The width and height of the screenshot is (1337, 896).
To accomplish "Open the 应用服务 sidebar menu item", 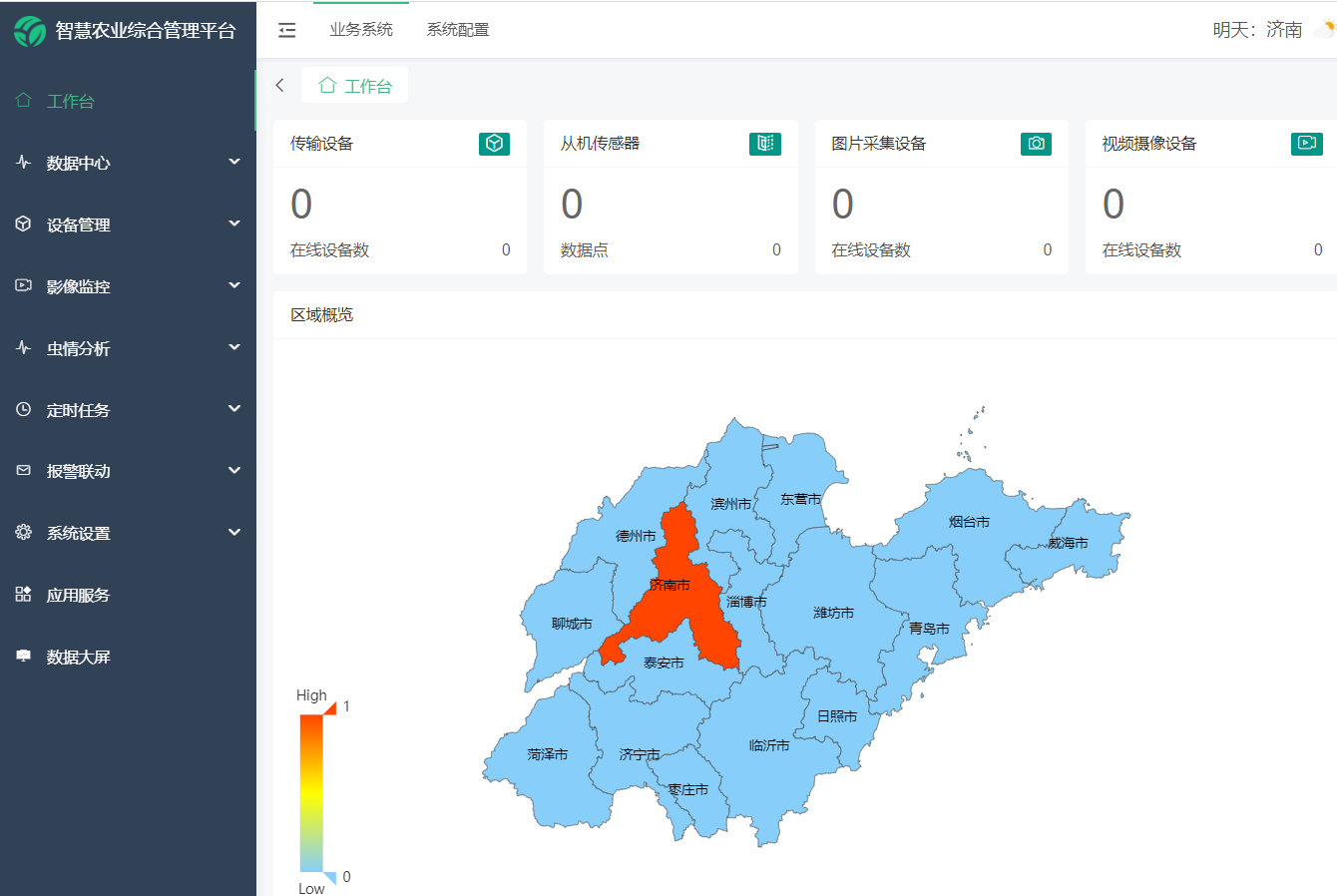I will pyautogui.click(x=128, y=595).
